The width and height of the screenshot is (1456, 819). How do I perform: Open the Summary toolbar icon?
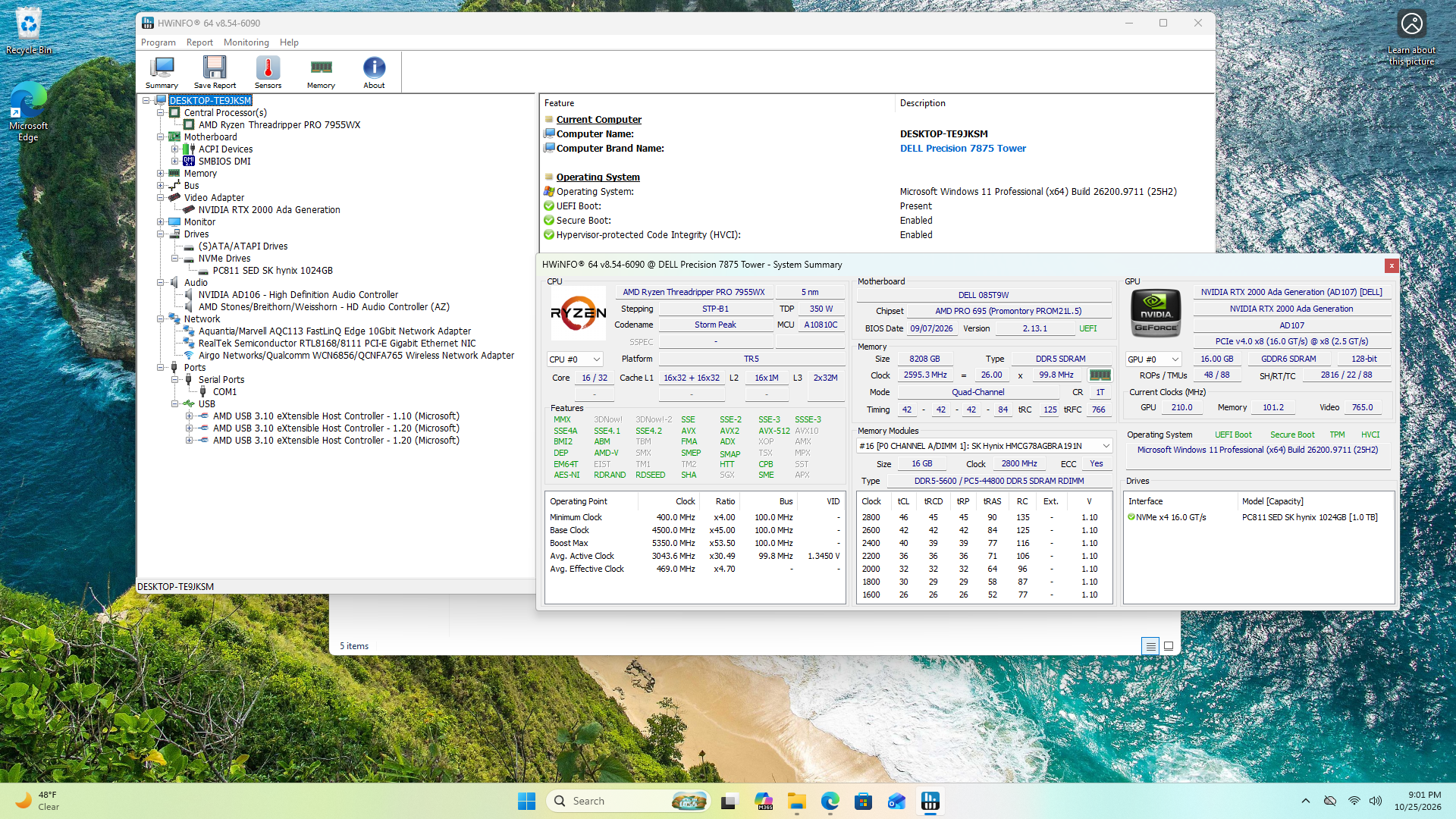click(x=162, y=73)
